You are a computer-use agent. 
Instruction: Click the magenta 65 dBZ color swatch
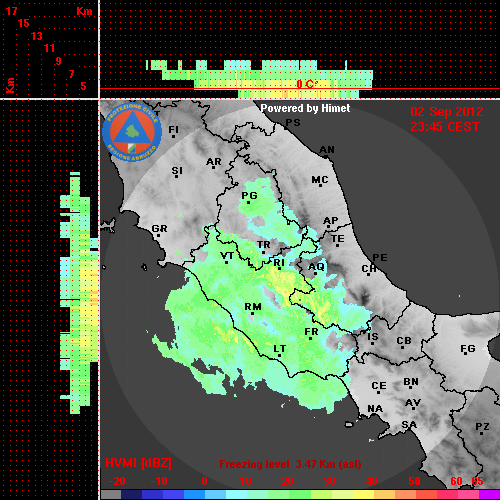(x=489, y=495)
